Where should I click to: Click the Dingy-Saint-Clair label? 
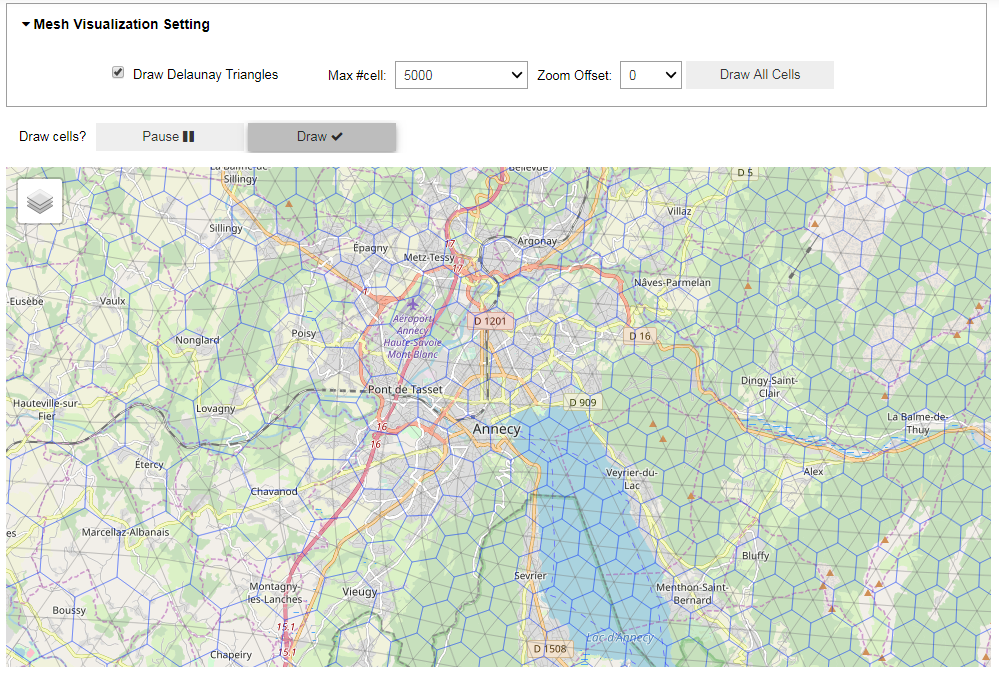click(769, 386)
